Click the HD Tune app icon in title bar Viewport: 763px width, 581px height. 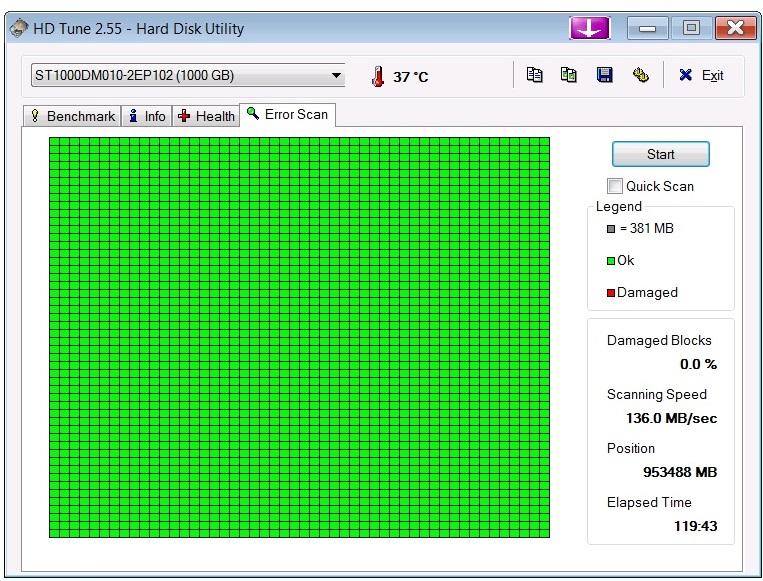18,28
